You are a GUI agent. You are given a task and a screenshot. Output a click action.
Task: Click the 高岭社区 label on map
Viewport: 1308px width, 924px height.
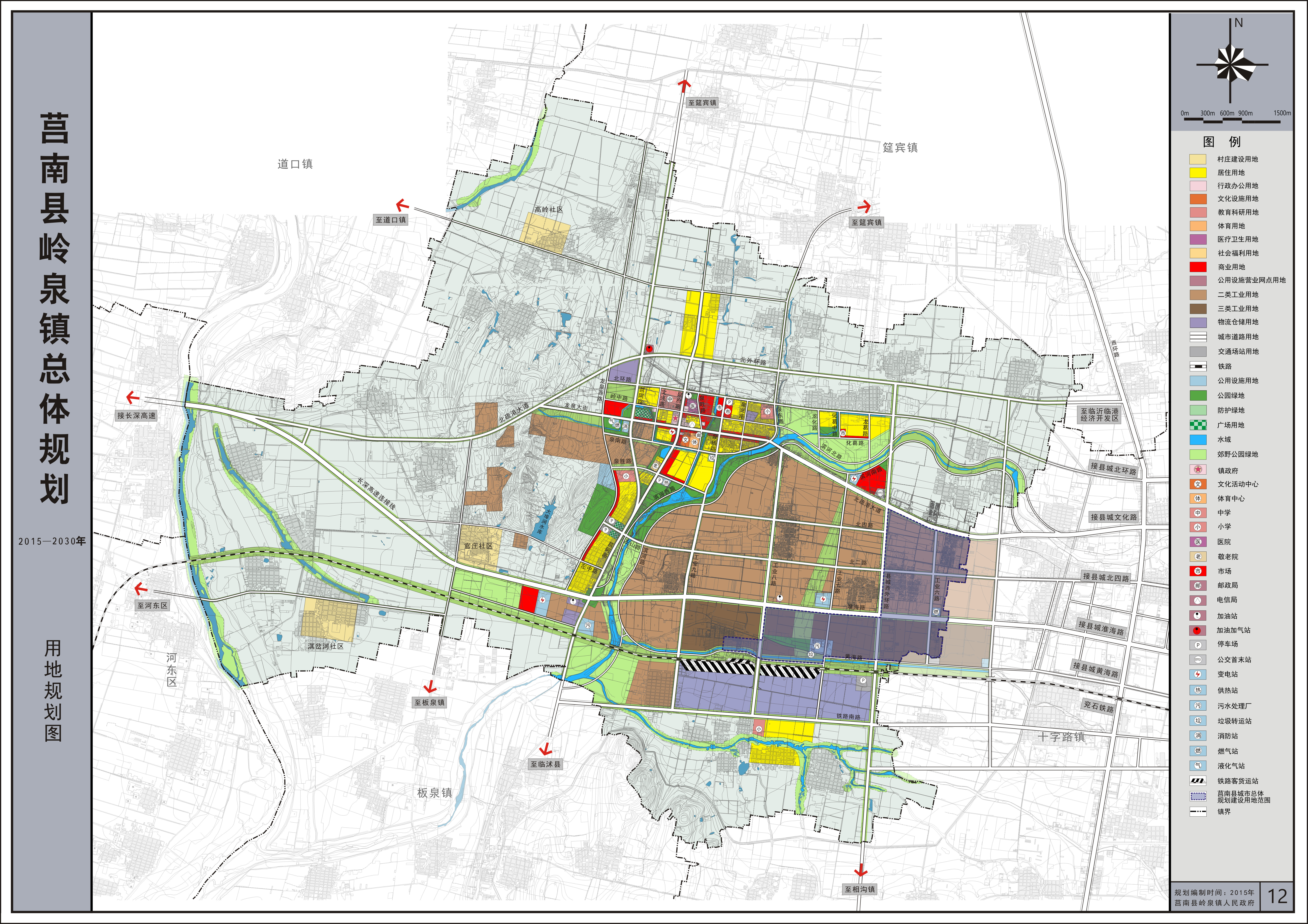click(549, 210)
